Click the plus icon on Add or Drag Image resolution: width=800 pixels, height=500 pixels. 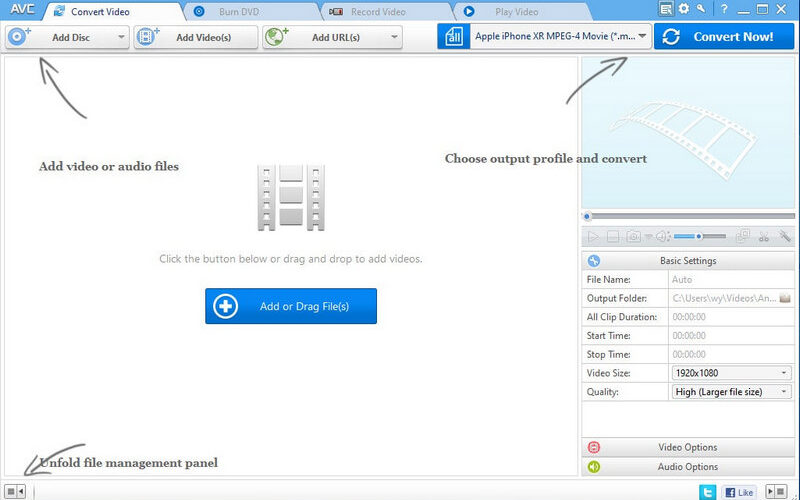225,306
